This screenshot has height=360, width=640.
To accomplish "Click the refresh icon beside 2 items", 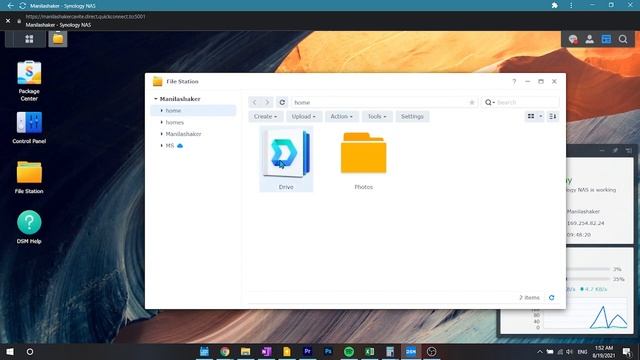I will [551, 298].
